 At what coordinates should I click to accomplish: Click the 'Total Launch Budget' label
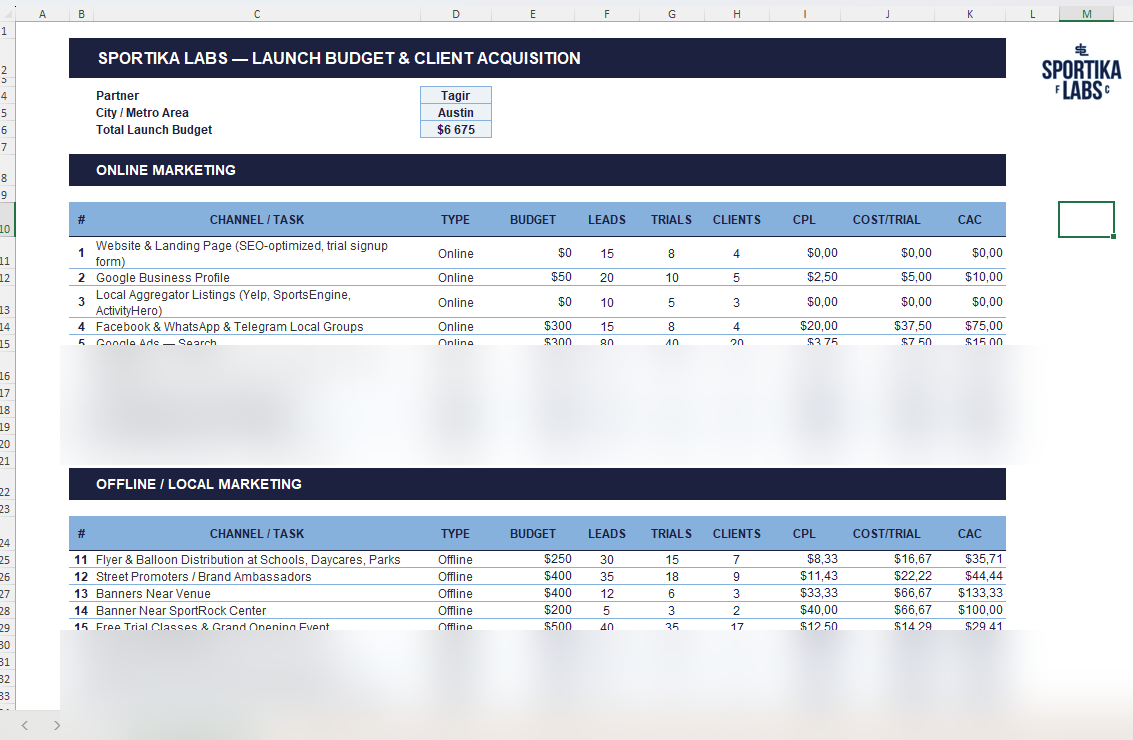tap(154, 130)
